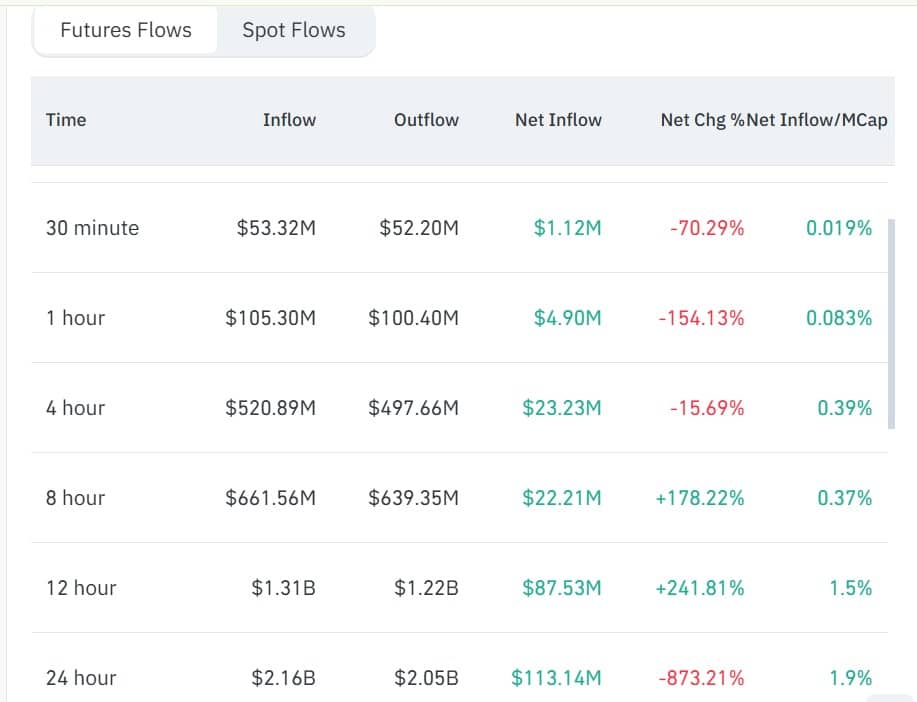Image resolution: width=917 pixels, height=702 pixels.
Task: Select the 12 hour row
Action: (x=81, y=588)
